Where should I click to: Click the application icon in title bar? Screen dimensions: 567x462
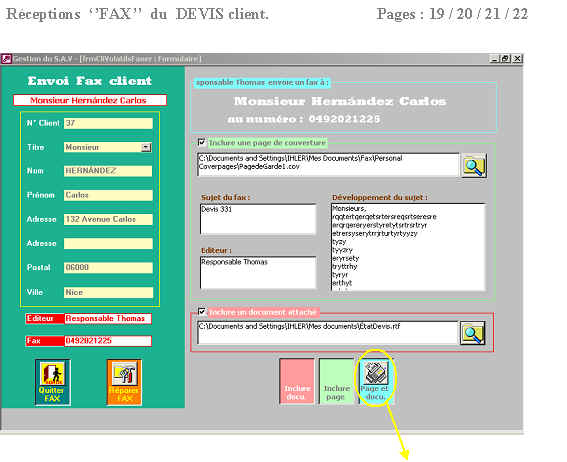(7, 59)
